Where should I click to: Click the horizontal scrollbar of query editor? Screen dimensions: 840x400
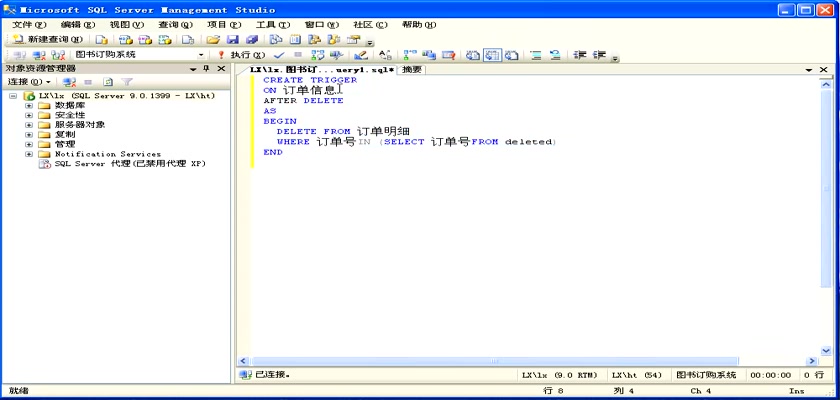click(x=494, y=361)
